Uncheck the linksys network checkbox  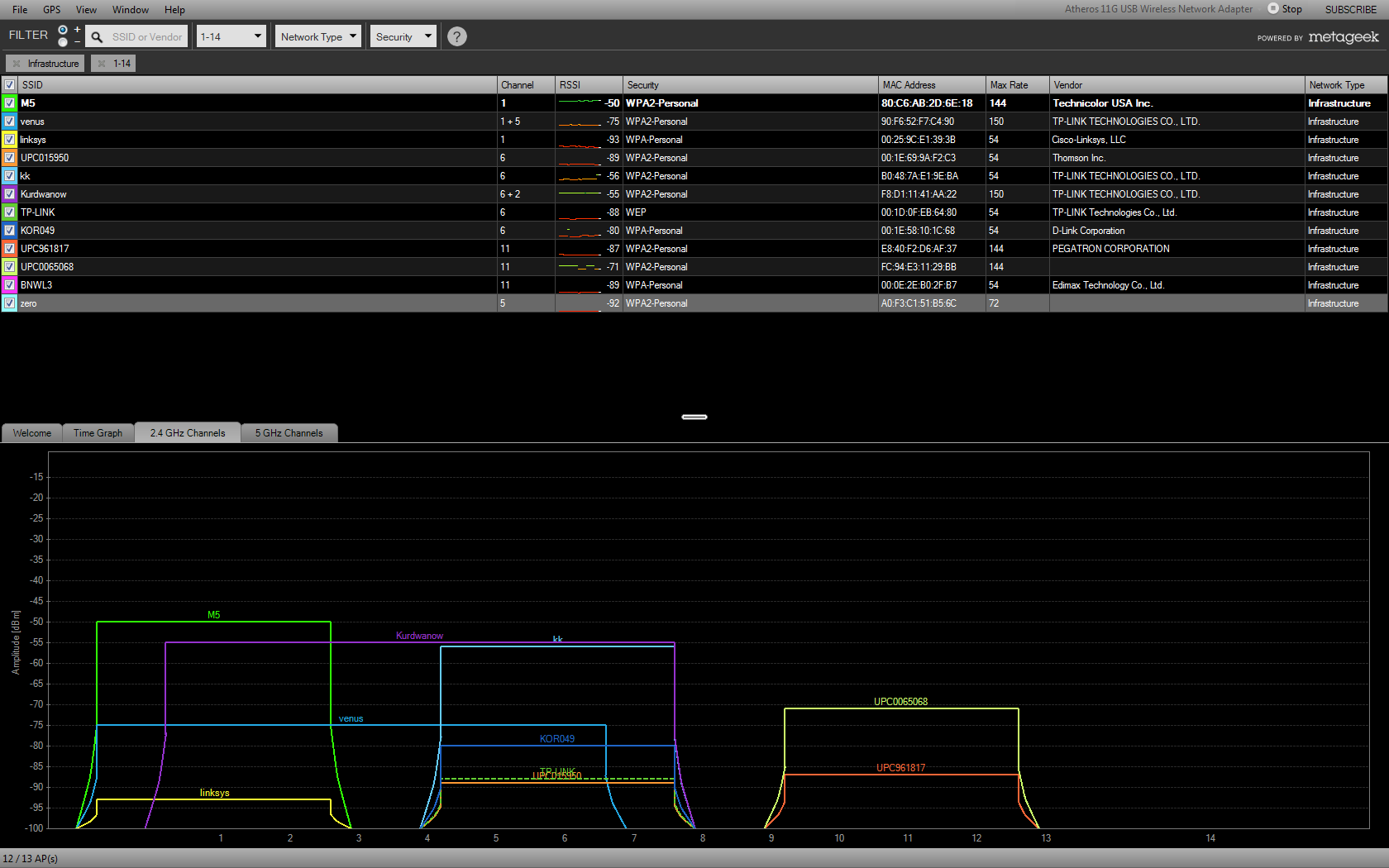[x=9, y=140]
